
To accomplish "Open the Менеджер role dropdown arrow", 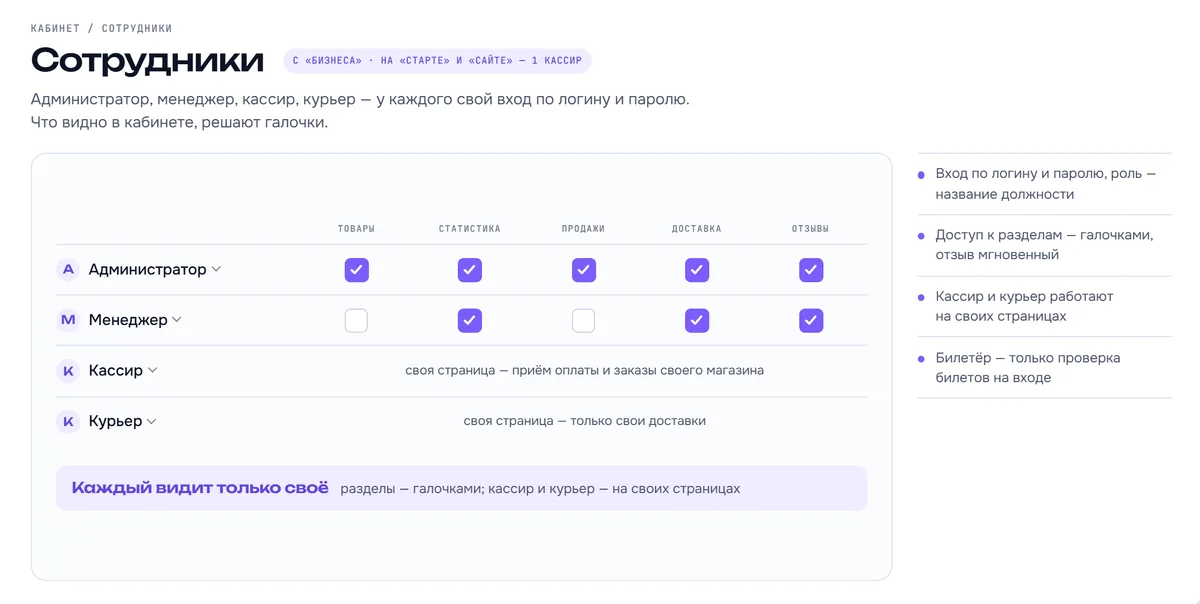I will pos(177,320).
